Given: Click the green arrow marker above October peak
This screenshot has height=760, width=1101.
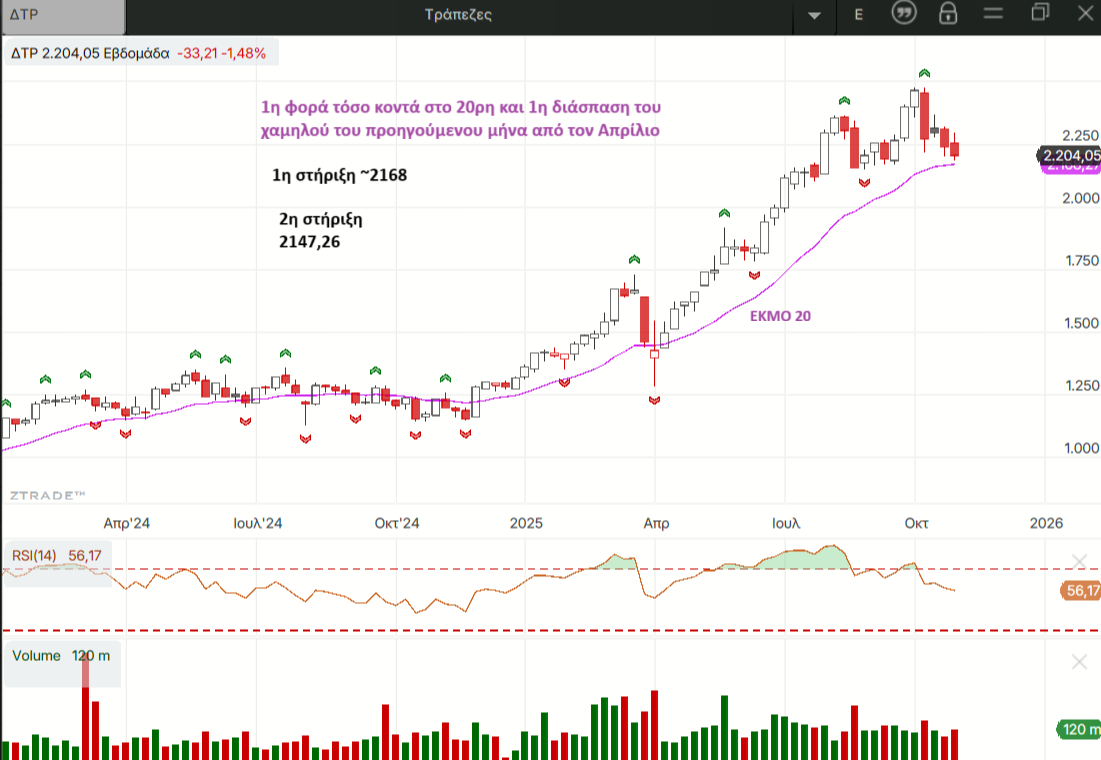Looking at the screenshot, I should pyautogui.click(x=925, y=74).
